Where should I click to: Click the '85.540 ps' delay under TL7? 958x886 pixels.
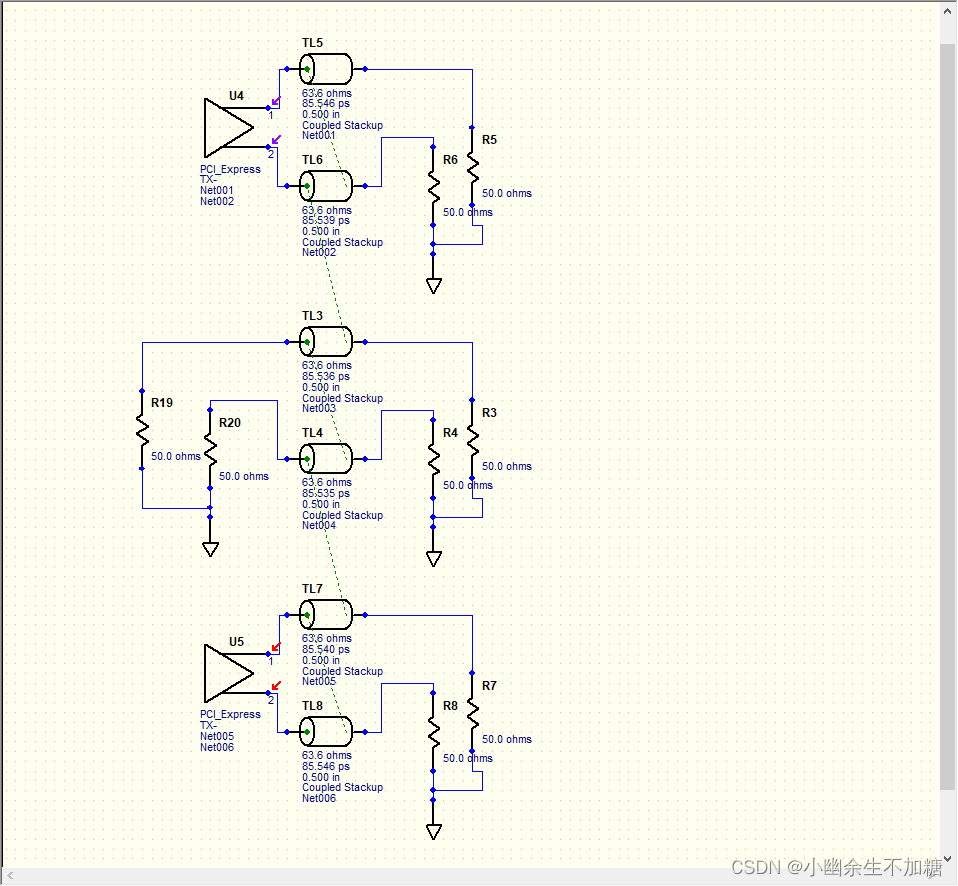326,650
